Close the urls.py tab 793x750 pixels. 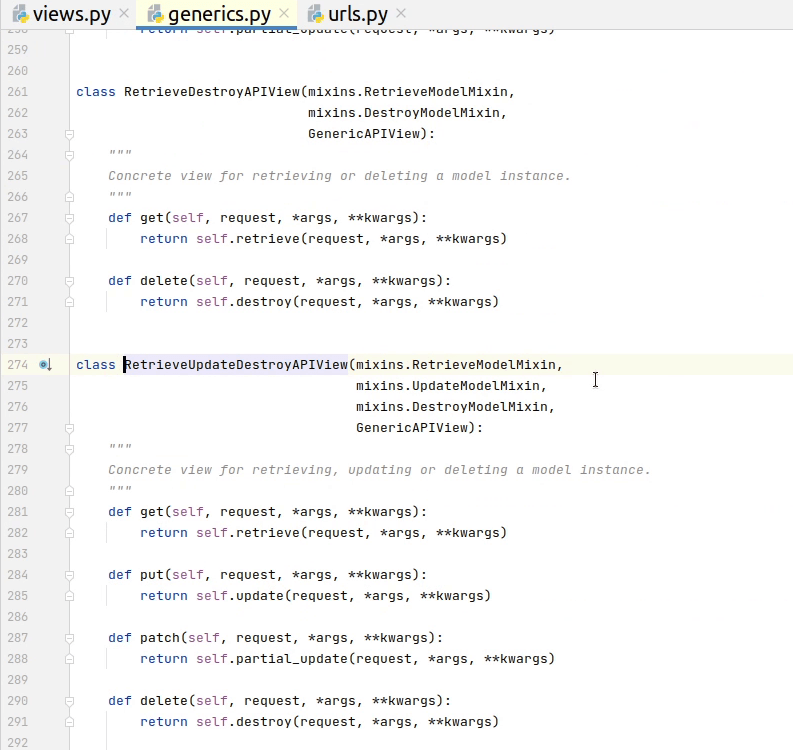click(401, 14)
